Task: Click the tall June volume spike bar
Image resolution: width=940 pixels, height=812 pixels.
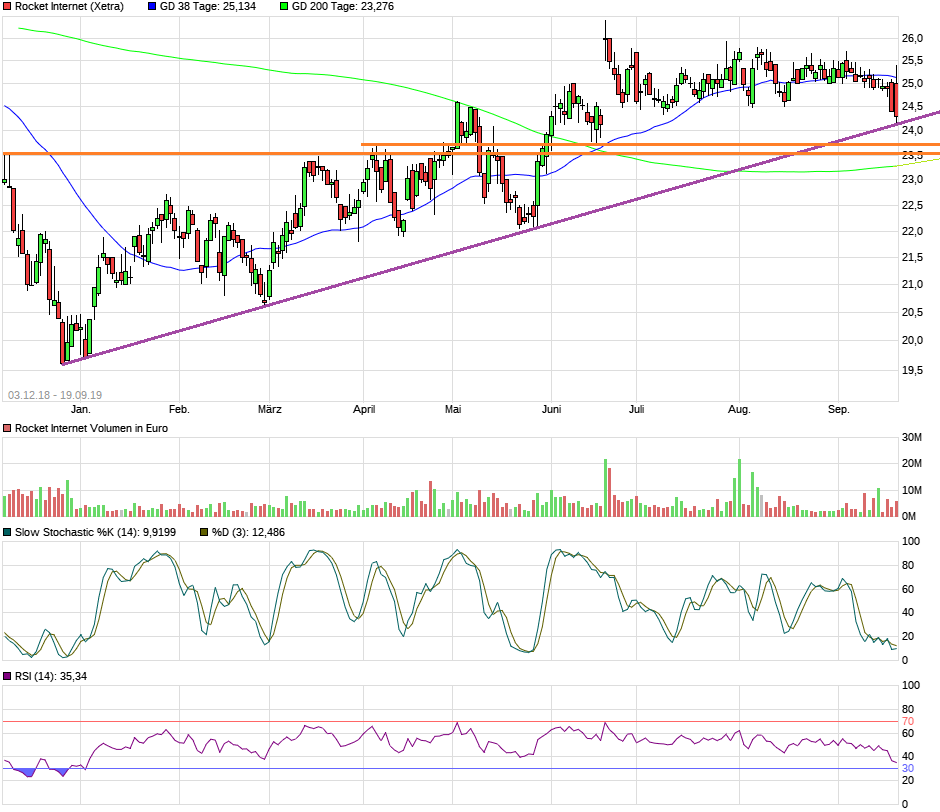Action: pyautogui.click(x=605, y=488)
